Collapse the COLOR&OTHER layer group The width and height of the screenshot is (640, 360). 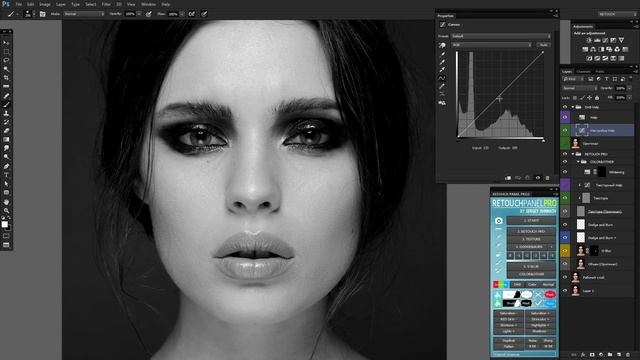tap(578, 162)
